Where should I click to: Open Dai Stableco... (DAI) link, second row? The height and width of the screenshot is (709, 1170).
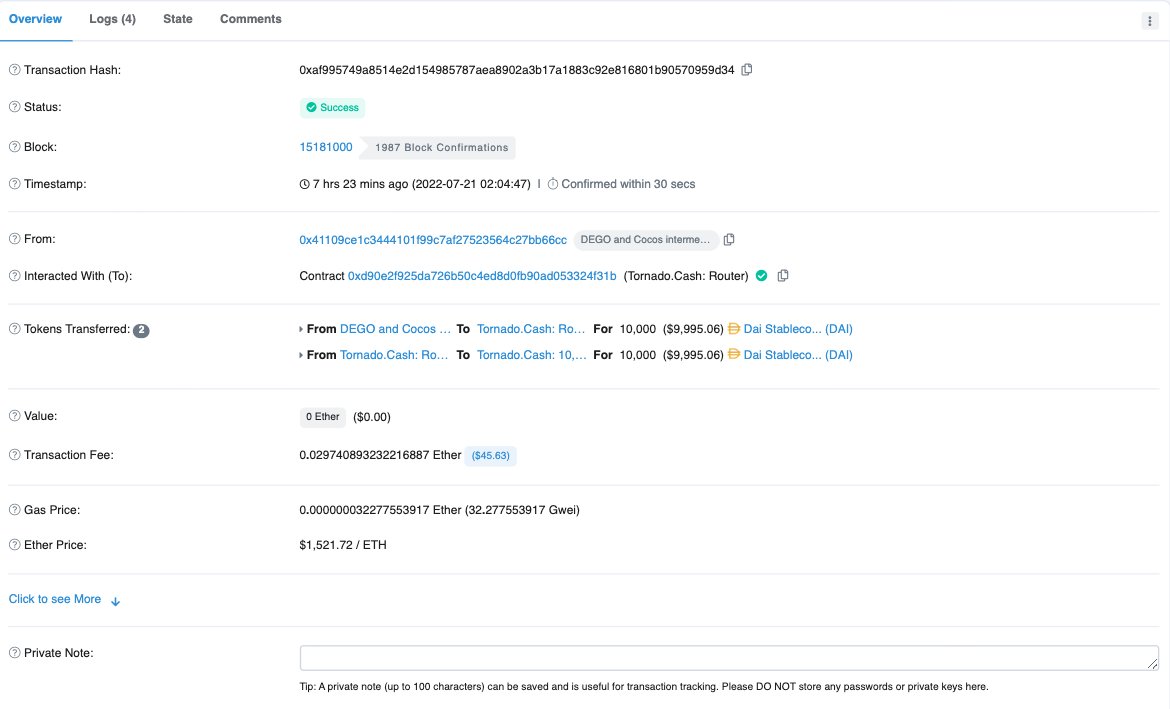pyautogui.click(x=798, y=354)
